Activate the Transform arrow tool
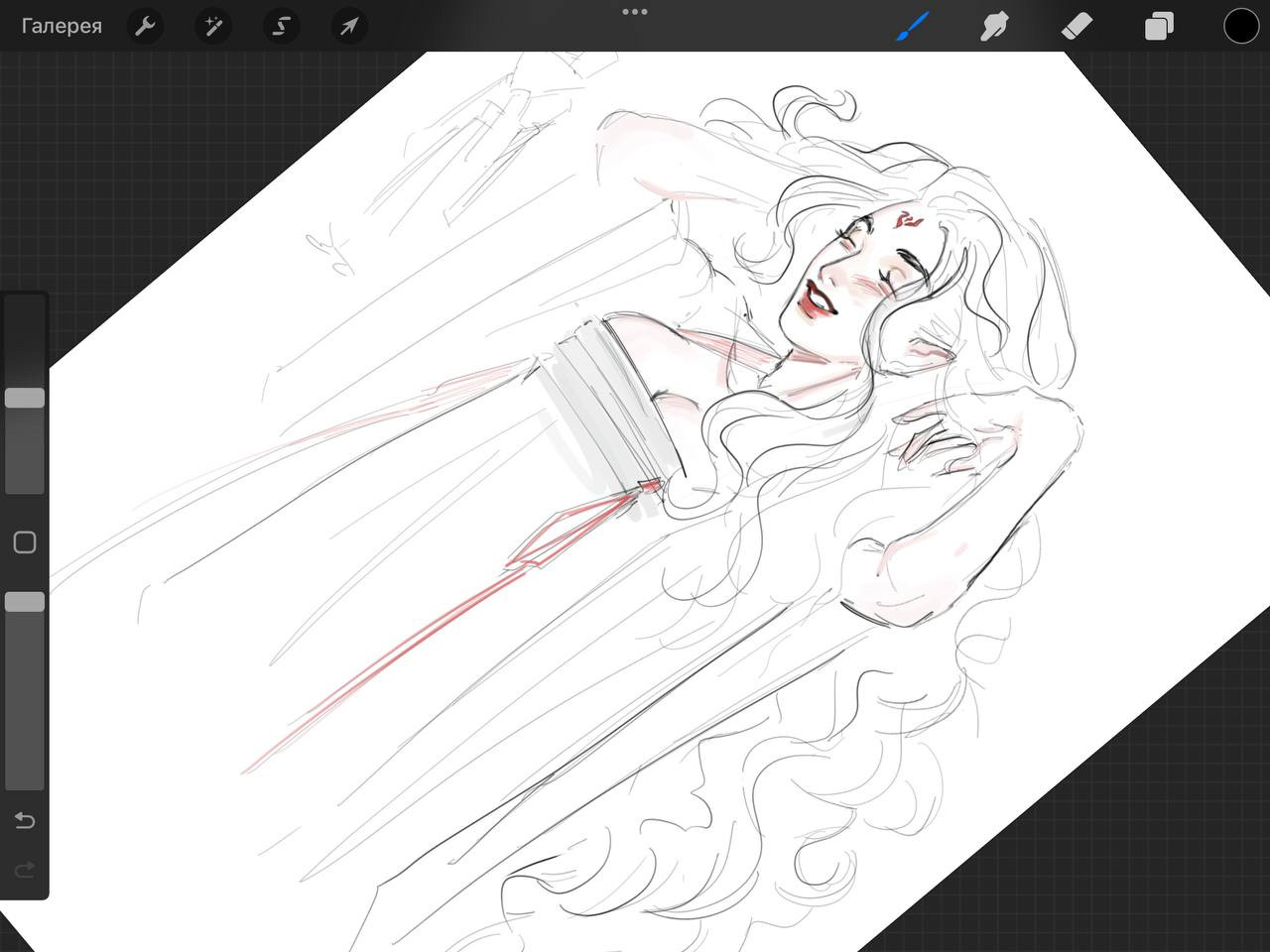 (348, 27)
